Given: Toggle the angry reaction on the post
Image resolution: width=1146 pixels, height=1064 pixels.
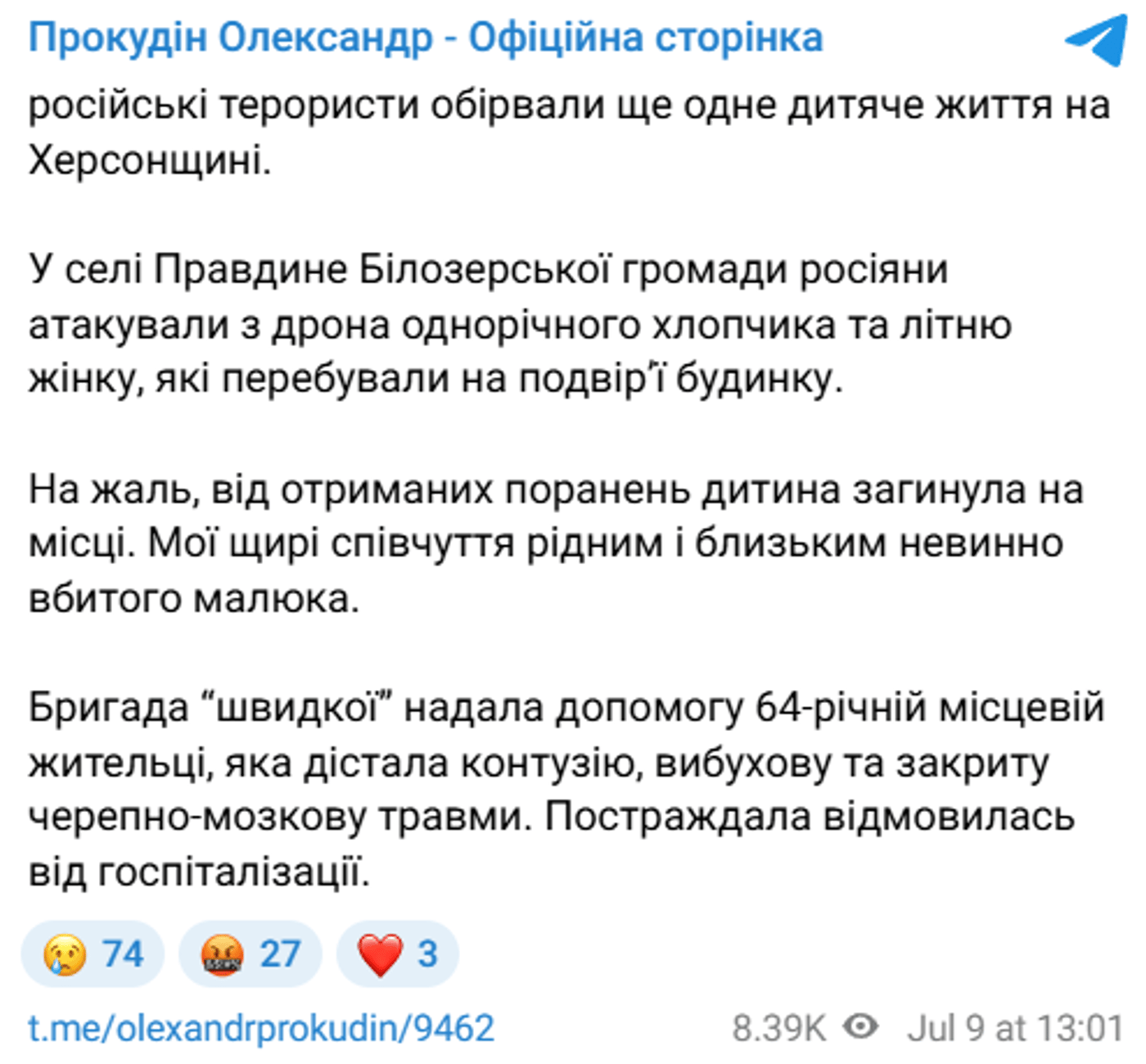Looking at the screenshot, I should tap(250, 952).
